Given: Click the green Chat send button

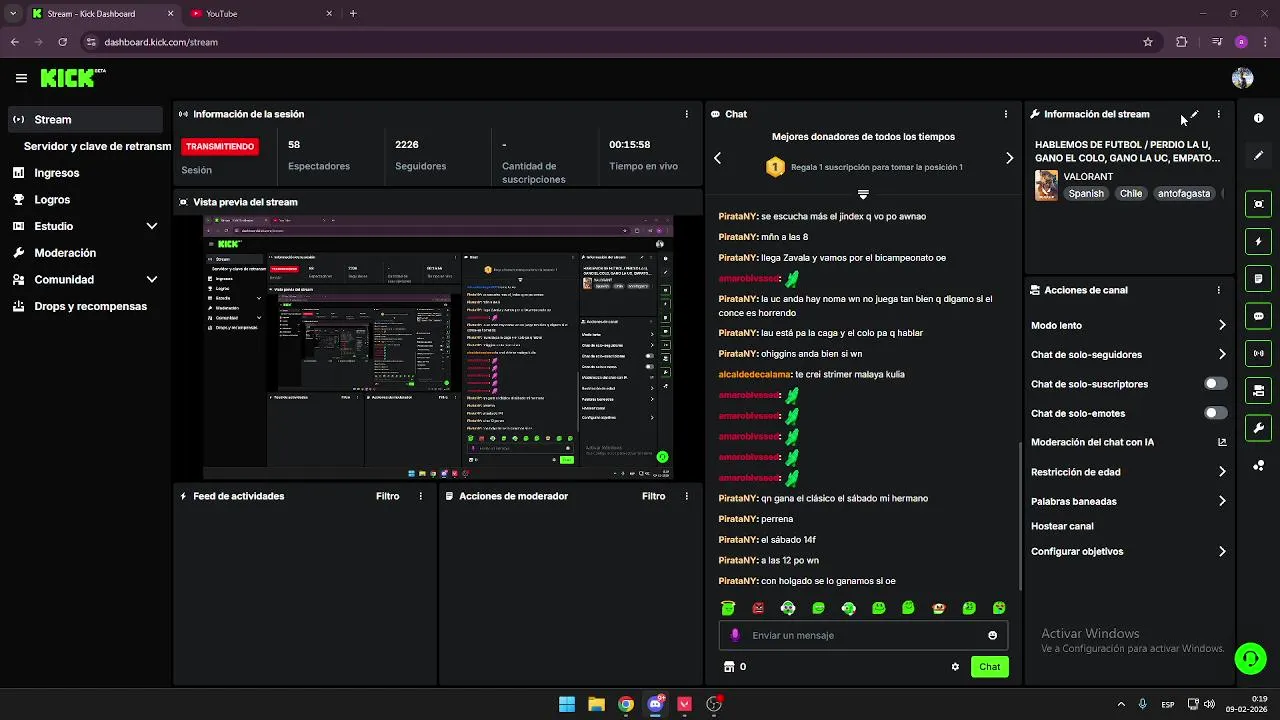Looking at the screenshot, I should [989, 667].
